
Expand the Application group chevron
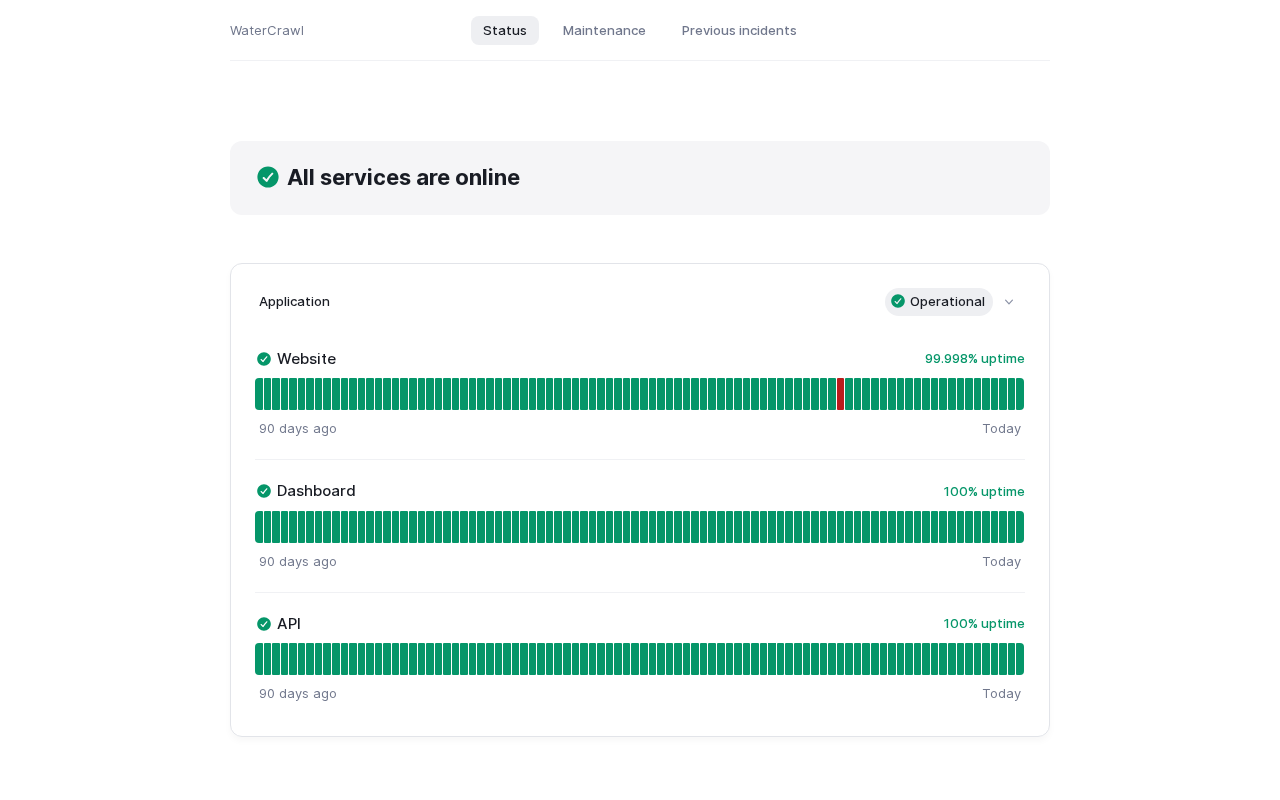[1009, 302]
